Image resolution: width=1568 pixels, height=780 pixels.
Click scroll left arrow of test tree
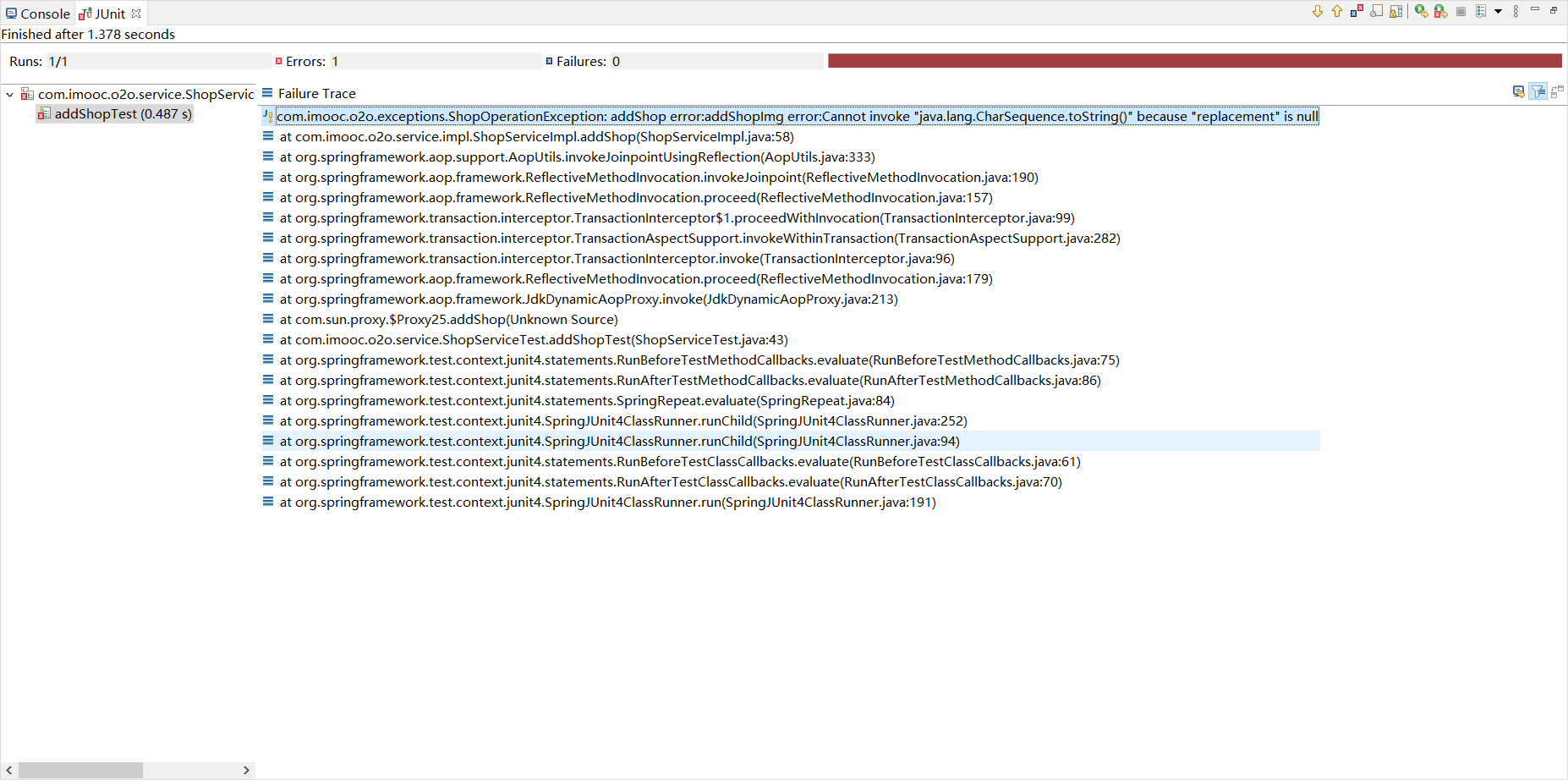pos(9,770)
